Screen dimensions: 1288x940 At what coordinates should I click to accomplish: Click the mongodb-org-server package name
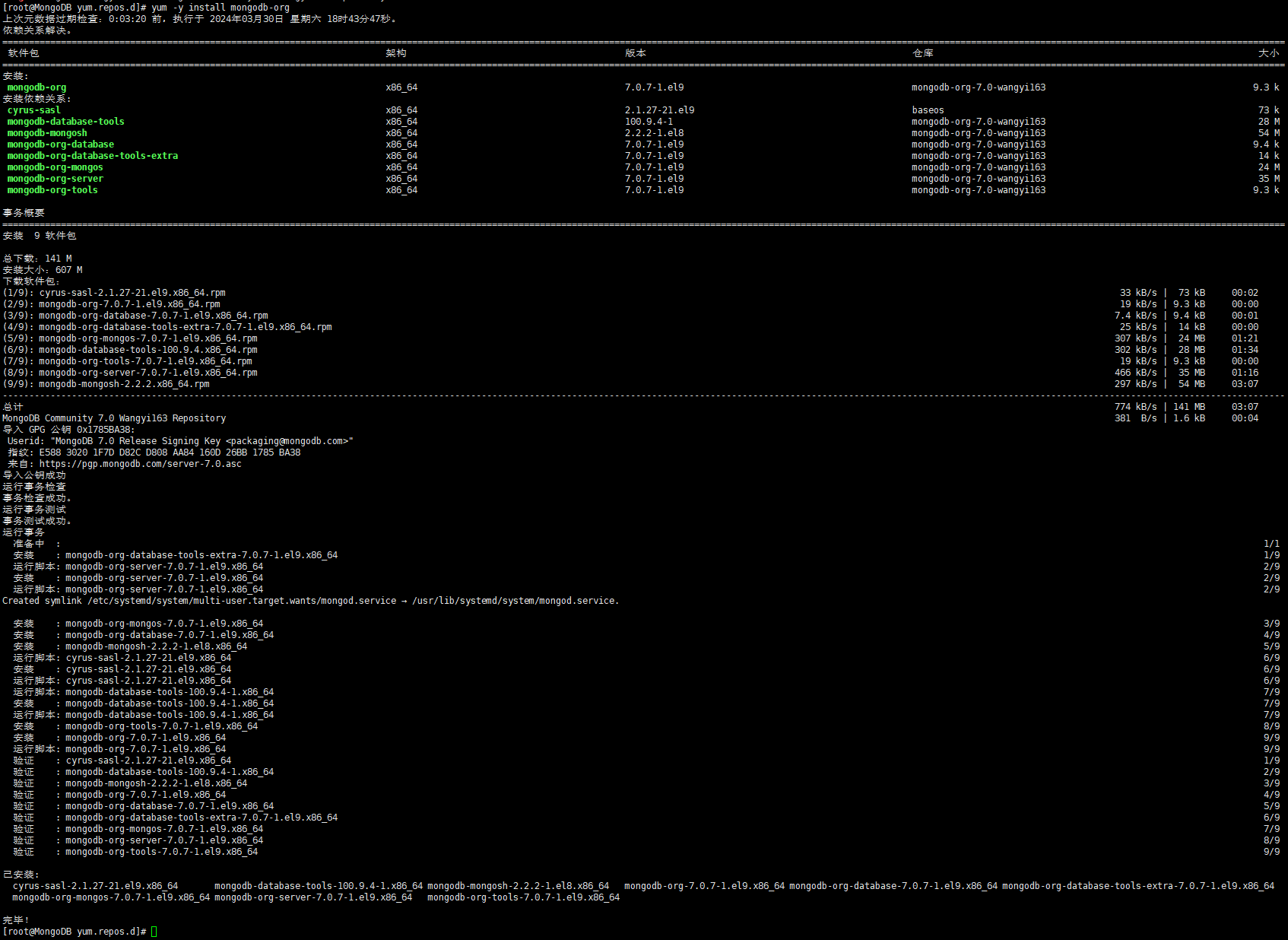click(x=55, y=178)
